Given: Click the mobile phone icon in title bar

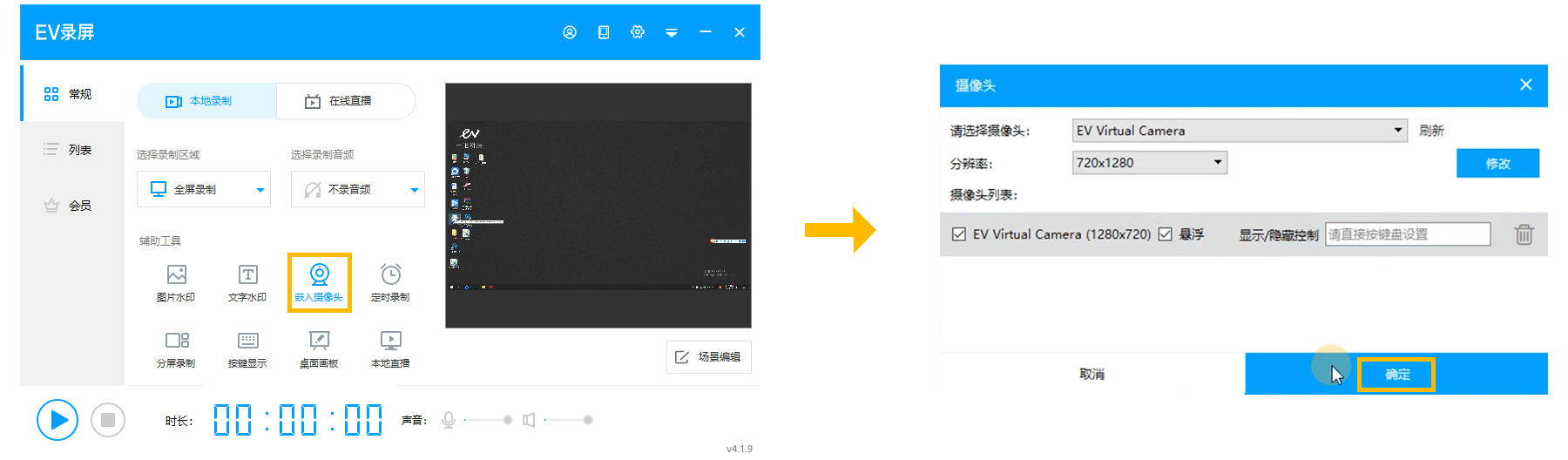Looking at the screenshot, I should pyautogui.click(x=604, y=32).
